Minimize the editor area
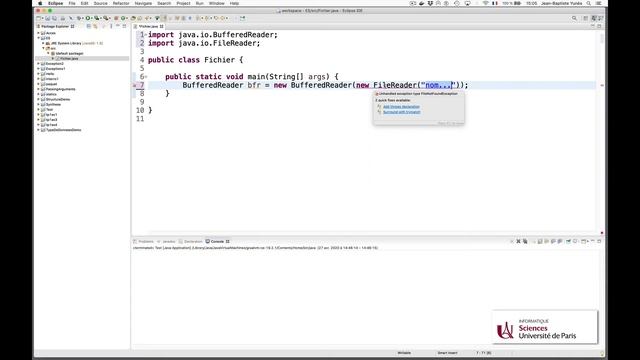 (x=593, y=26)
